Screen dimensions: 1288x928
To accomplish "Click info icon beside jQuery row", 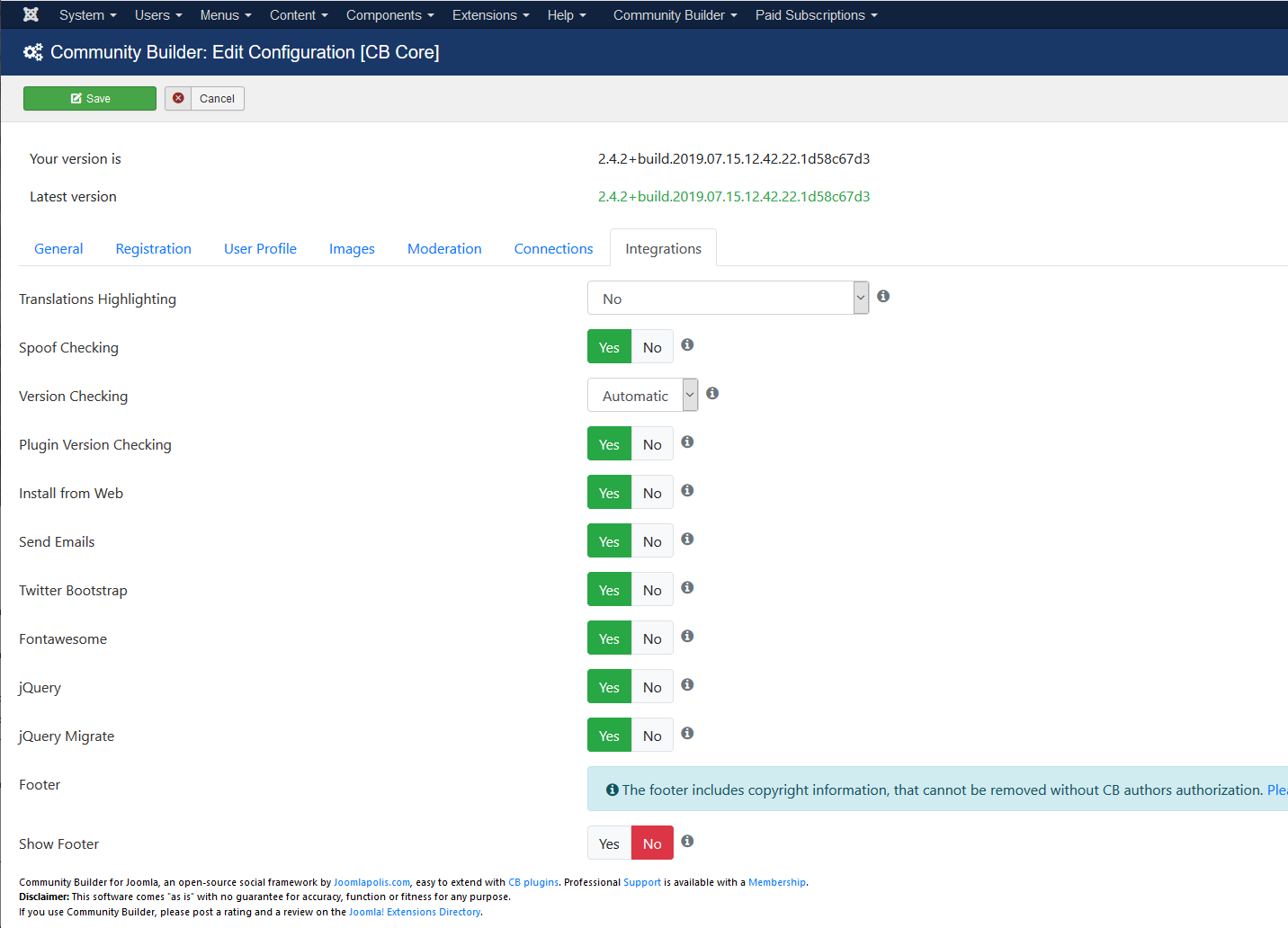I will (687, 684).
